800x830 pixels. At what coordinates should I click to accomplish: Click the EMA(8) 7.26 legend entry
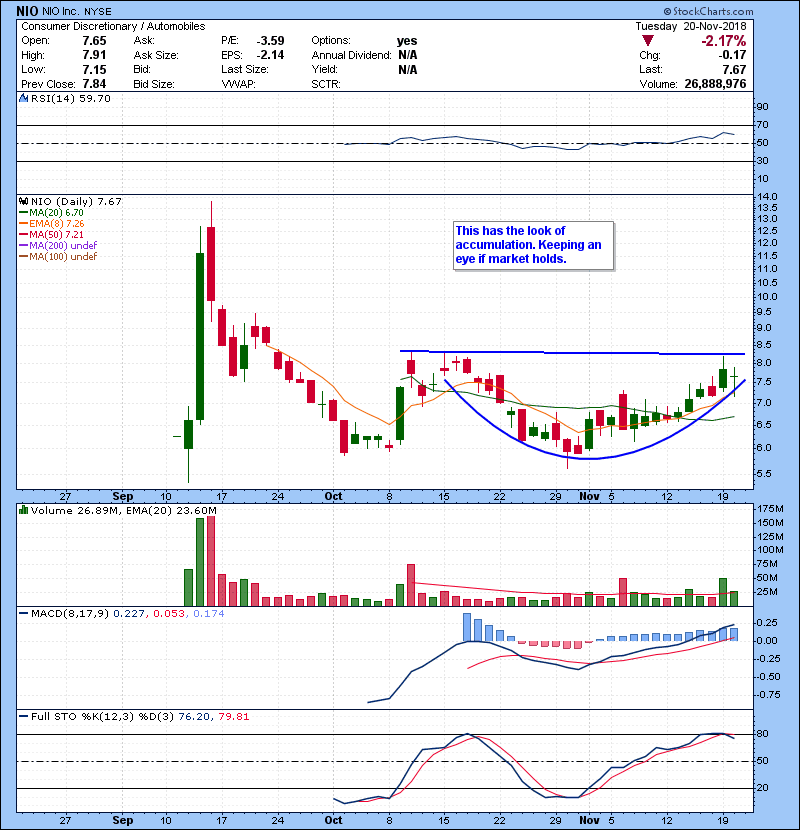pyautogui.click(x=52, y=224)
